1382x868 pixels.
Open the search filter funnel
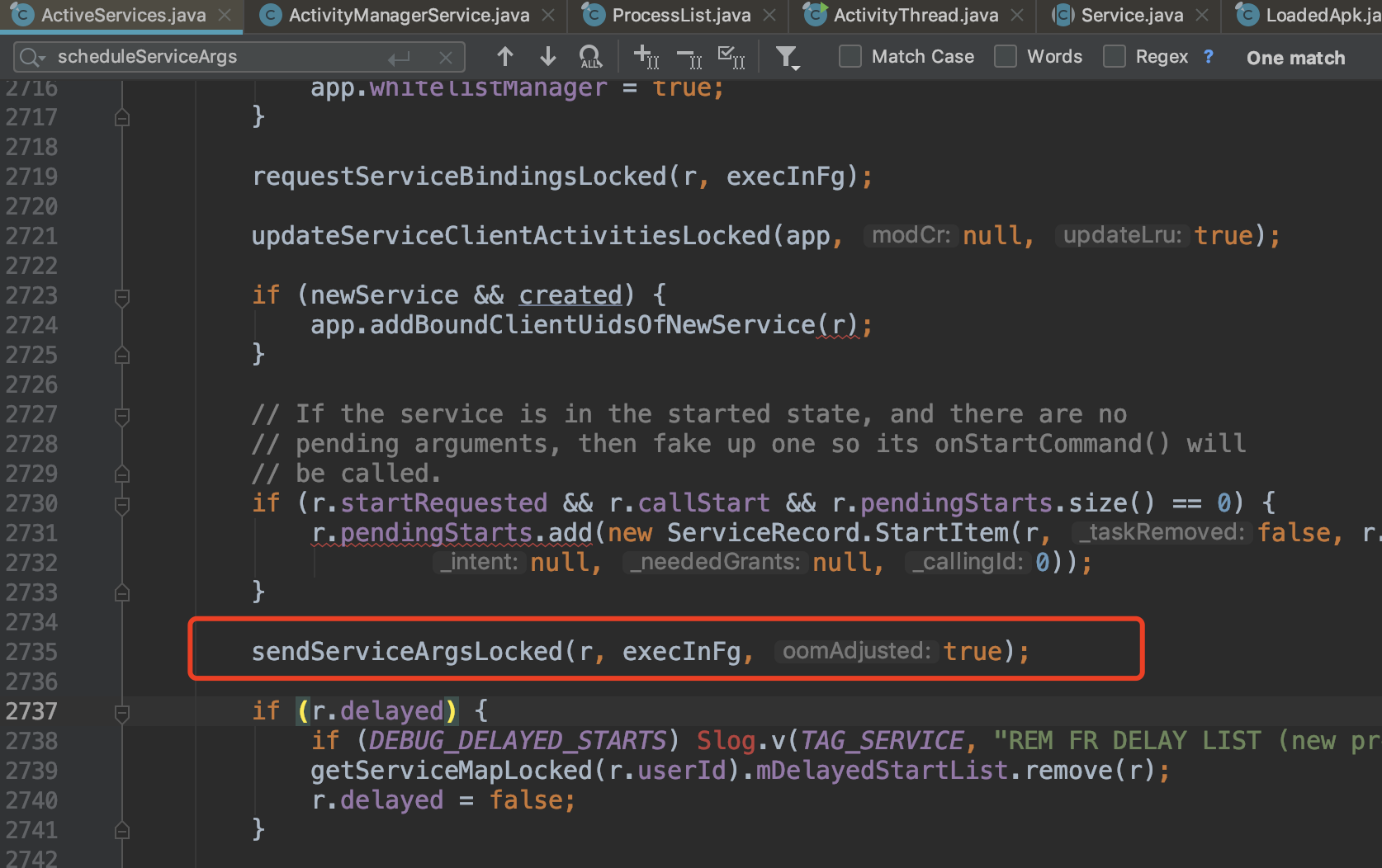coord(787,56)
